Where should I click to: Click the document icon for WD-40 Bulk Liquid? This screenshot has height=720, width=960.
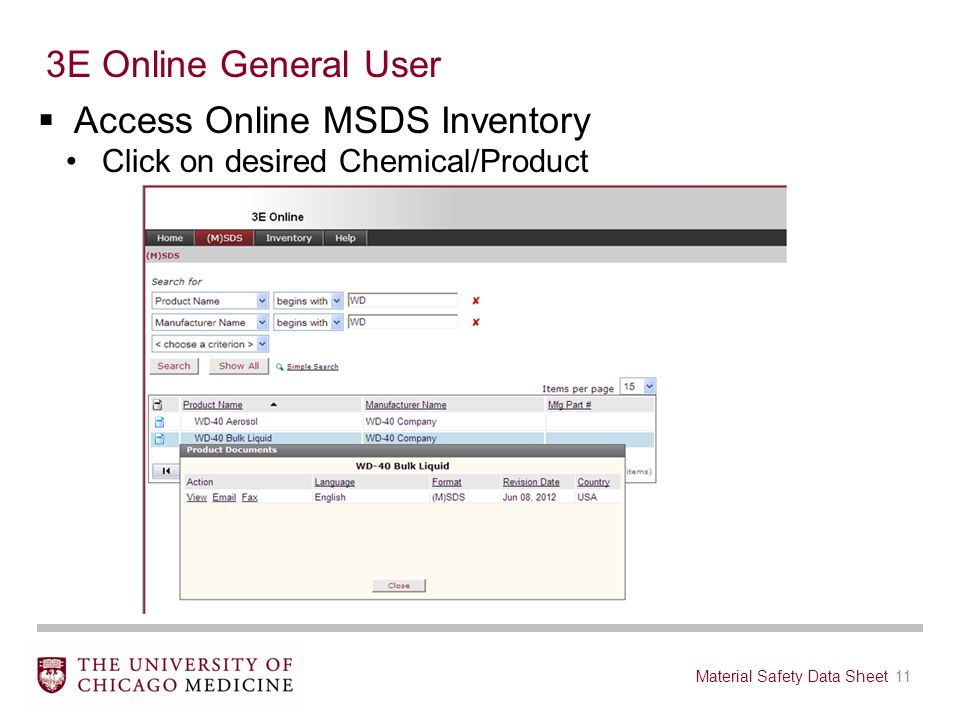coord(159,438)
